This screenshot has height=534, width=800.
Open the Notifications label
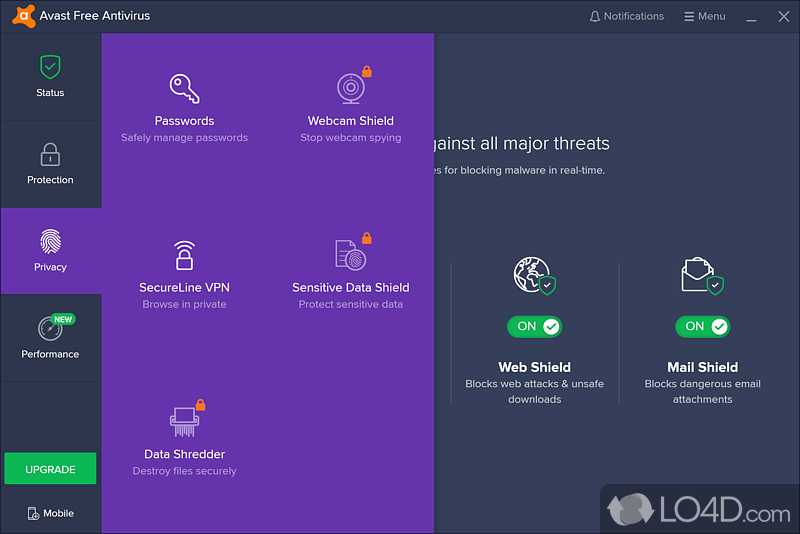click(634, 16)
